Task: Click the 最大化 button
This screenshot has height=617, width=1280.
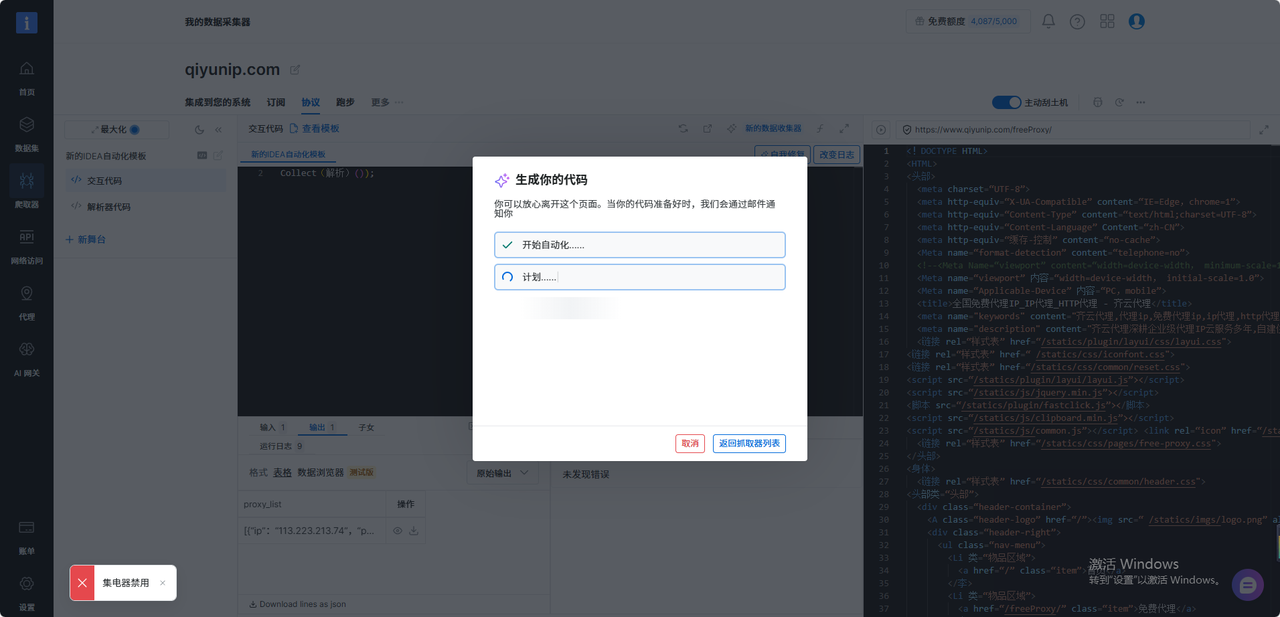Action: click(x=116, y=129)
